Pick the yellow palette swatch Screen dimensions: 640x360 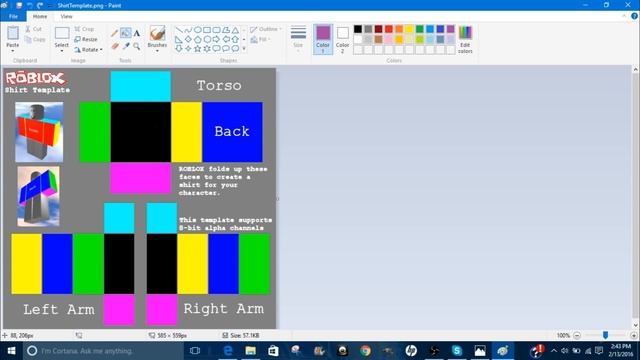pyautogui.click(x=409, y=29)
